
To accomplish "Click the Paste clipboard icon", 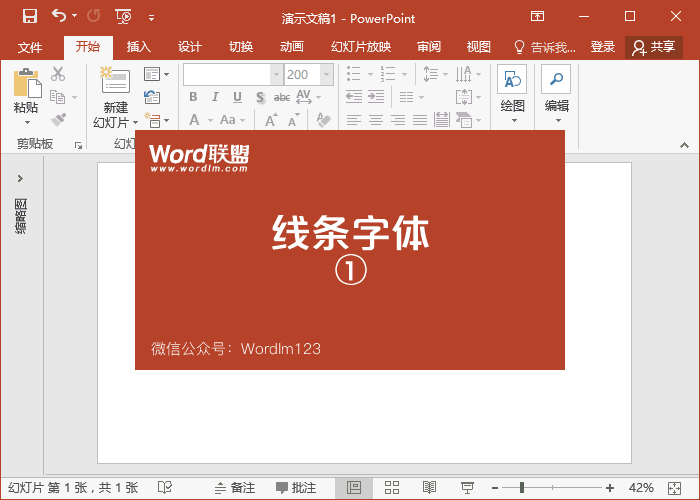I will click(x=26, y=85).
